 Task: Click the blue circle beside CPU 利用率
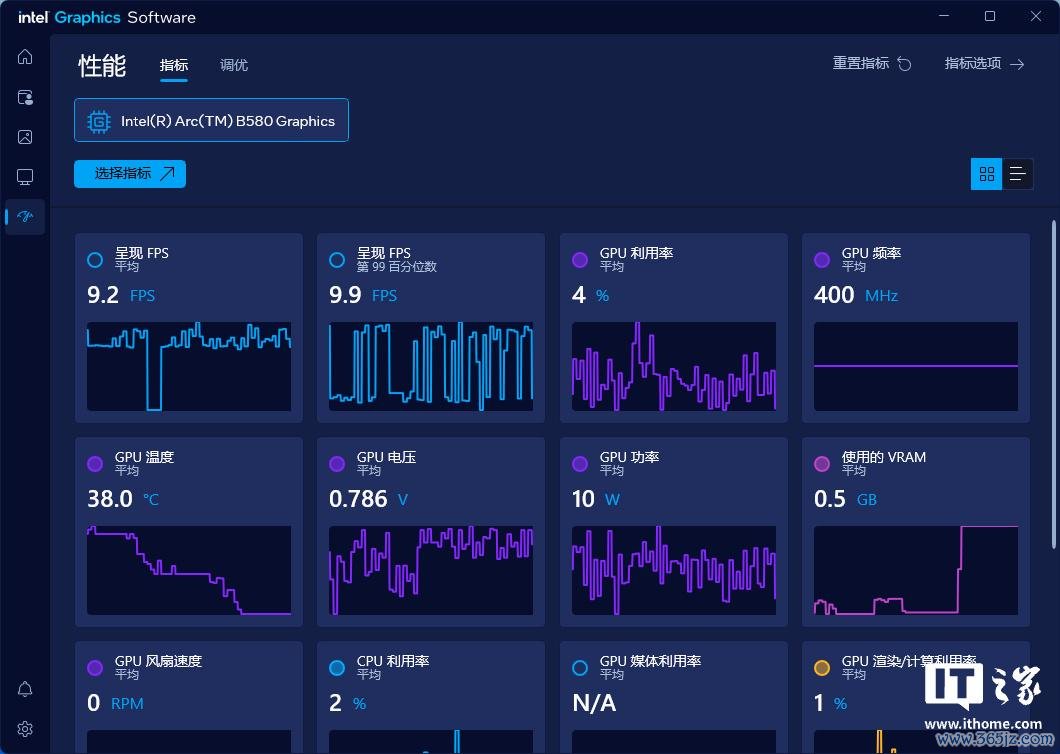(337, 668)
